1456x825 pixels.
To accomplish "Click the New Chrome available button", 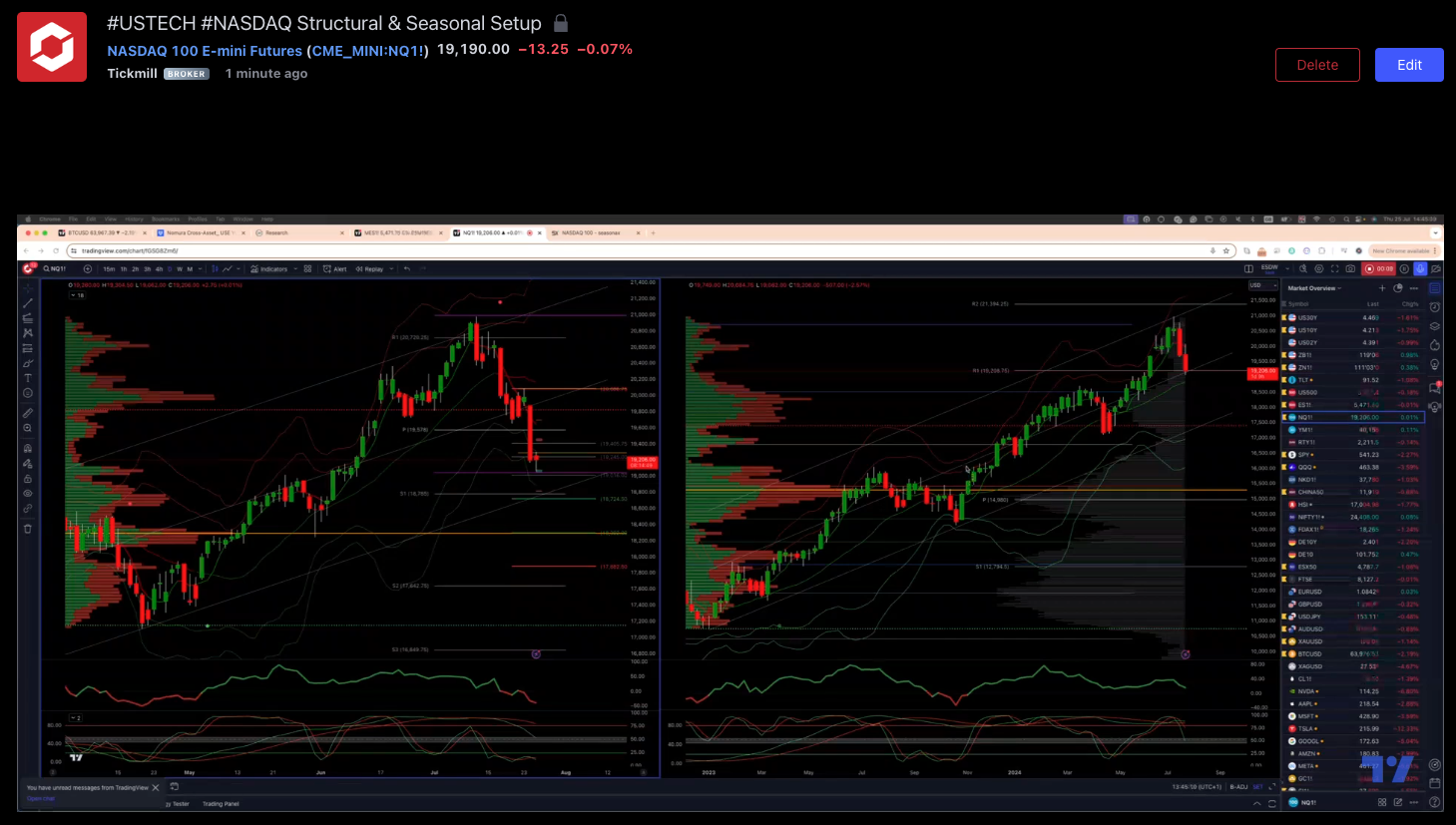I will [1404, 250].
